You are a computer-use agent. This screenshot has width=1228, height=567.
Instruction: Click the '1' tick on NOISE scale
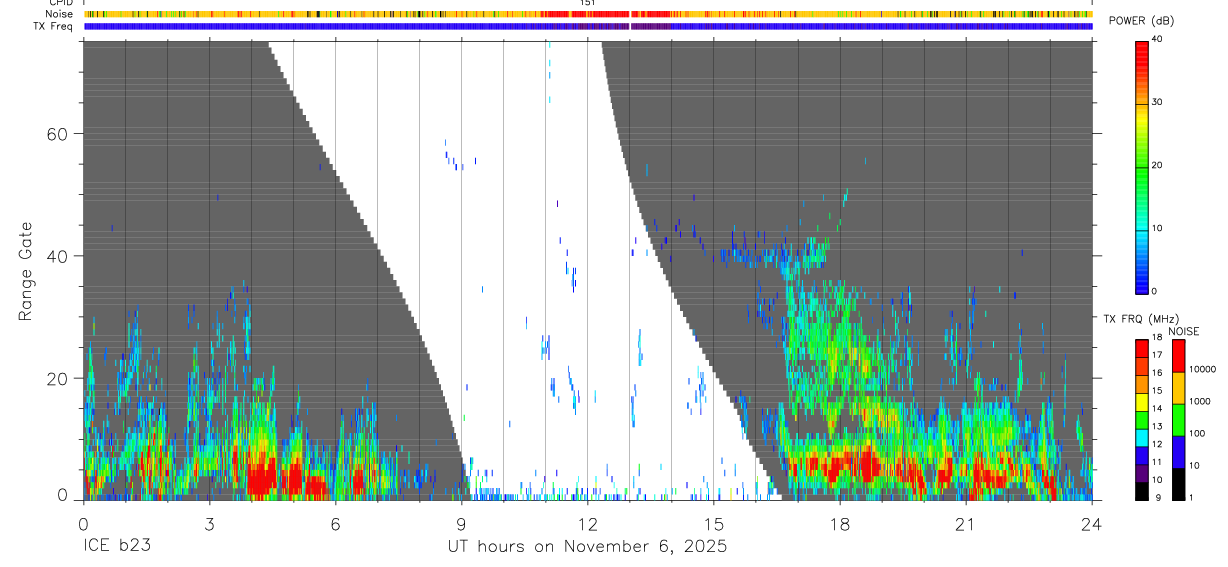point(1193,498)
